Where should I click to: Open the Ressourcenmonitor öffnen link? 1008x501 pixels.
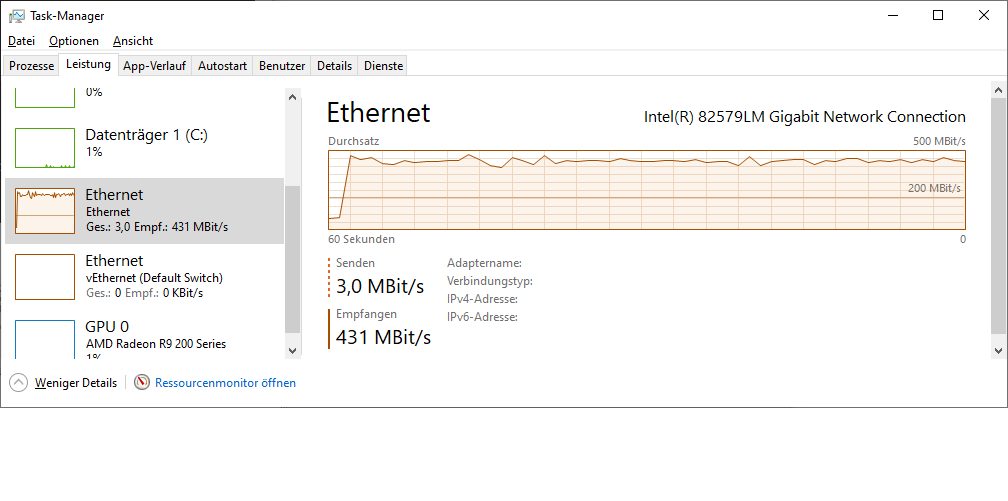coord(226,383)
